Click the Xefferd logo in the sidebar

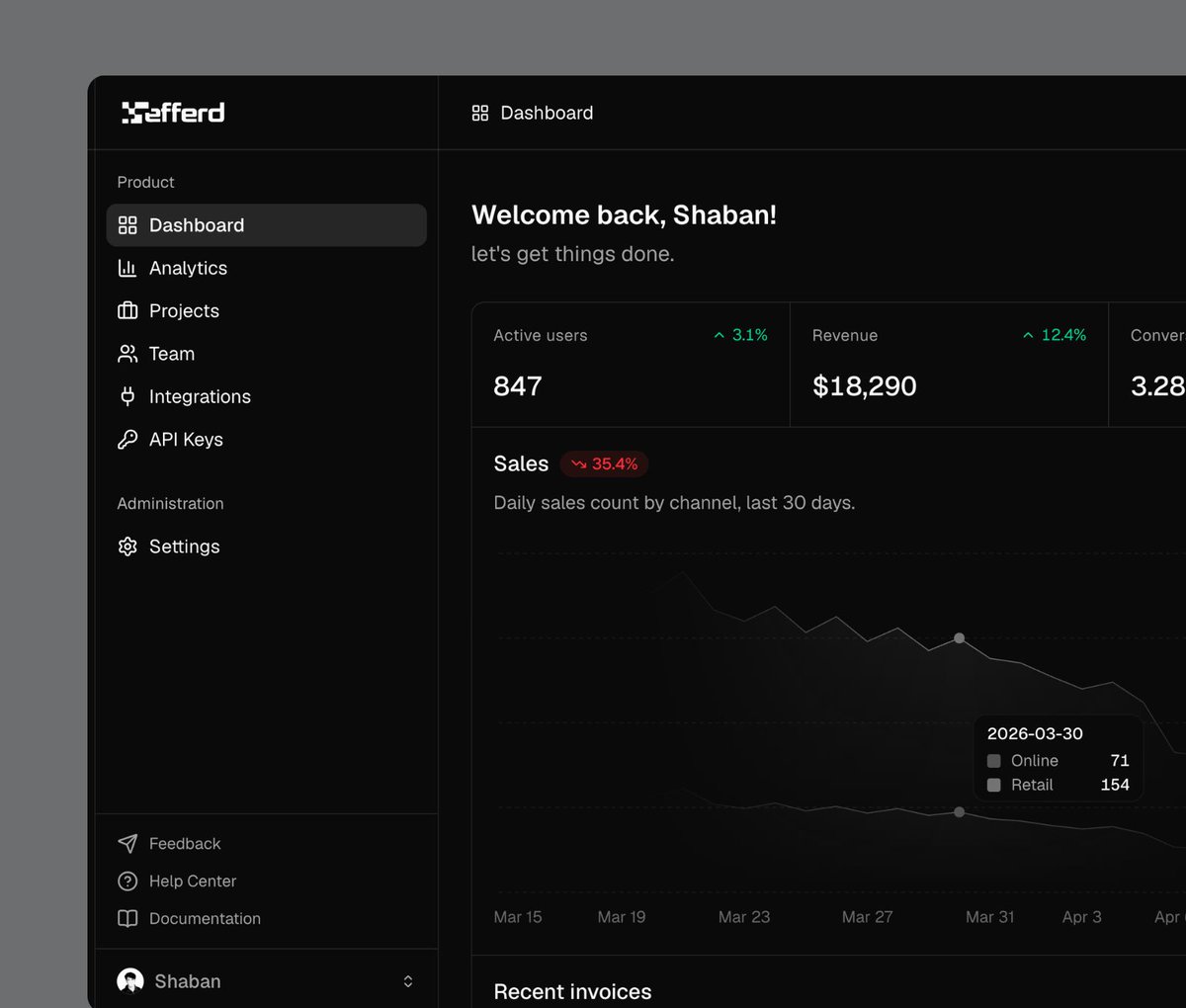(x=173, y=113)
